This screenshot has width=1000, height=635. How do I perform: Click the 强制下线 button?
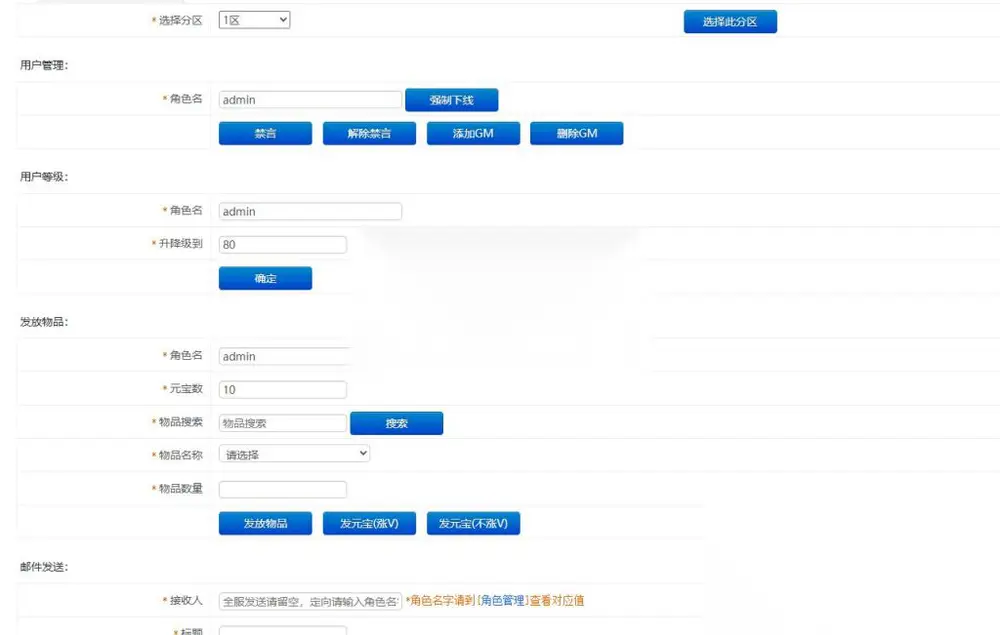pos(452,99)
